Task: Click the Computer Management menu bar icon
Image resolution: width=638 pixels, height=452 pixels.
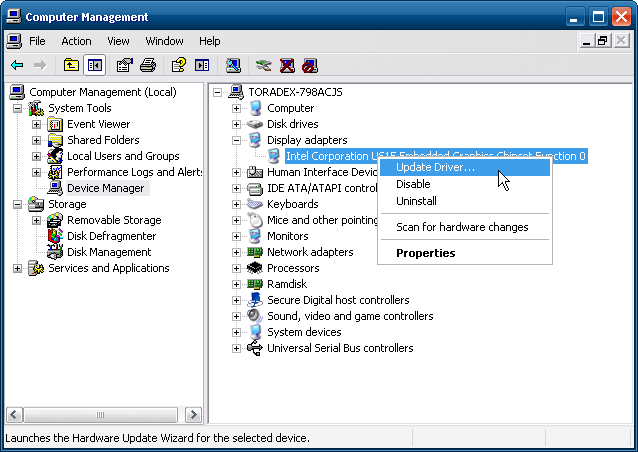Action: (x=14, y=41)
